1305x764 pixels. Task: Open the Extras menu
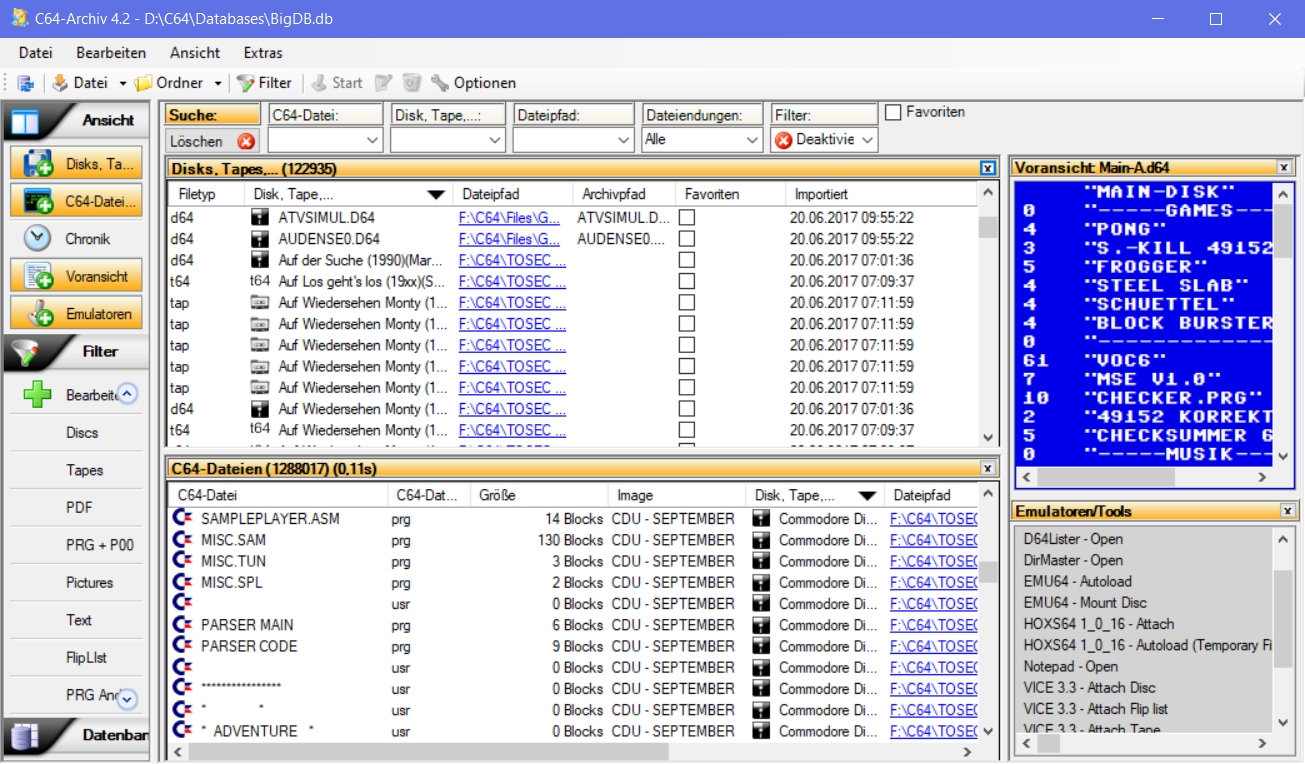click(x=263, y=53)
